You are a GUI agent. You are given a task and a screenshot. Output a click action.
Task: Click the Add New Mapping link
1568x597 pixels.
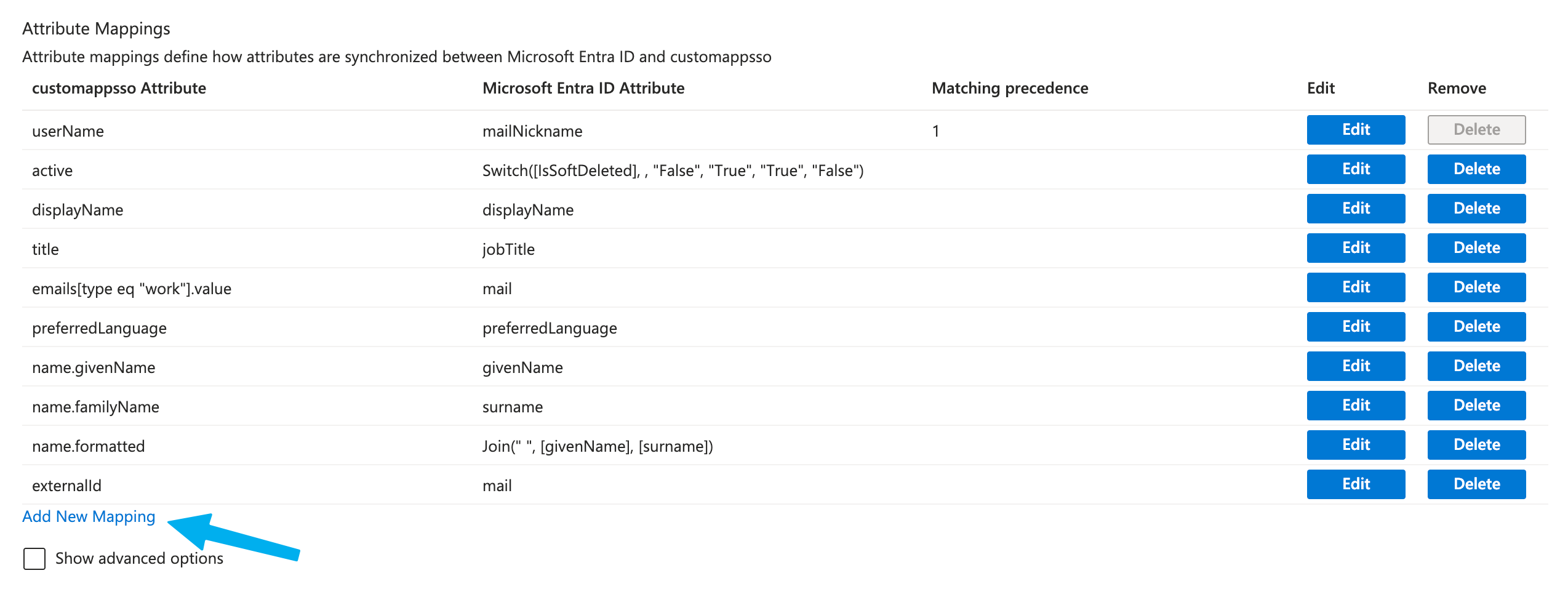(89, 516)
